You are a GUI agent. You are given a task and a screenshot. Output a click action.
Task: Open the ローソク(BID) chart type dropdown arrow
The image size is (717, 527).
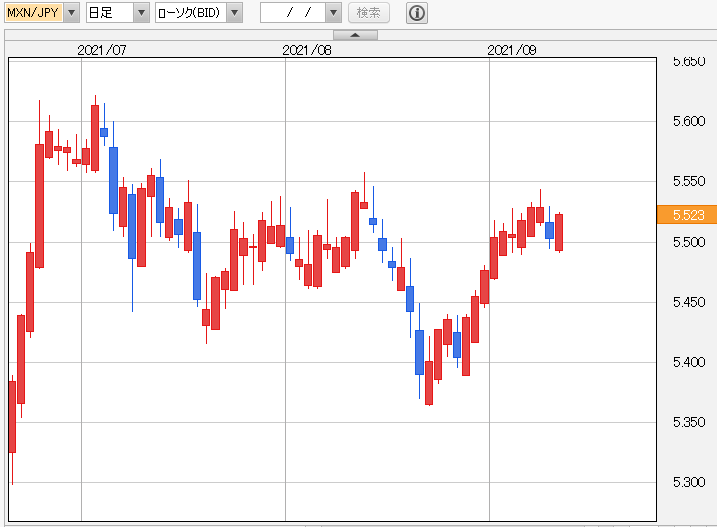click(x=235, y=13)
